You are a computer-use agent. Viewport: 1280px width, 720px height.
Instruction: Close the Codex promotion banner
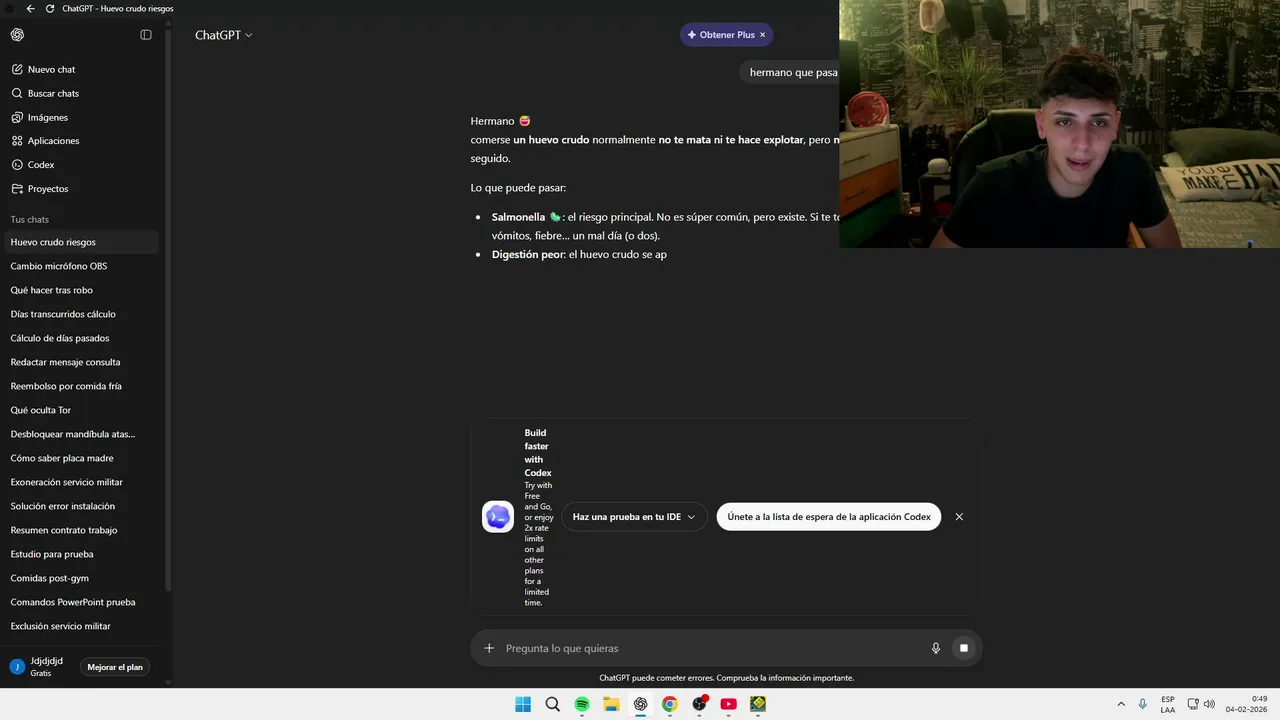coord(959,517)
